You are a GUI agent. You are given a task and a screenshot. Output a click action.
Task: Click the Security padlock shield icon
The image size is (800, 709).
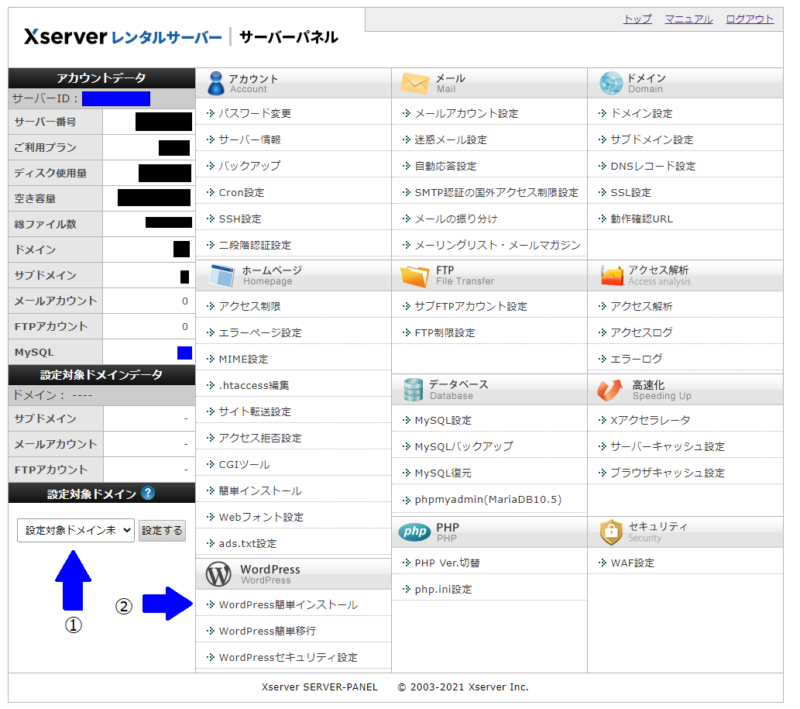pyautogui.click(x=611, y=532)
